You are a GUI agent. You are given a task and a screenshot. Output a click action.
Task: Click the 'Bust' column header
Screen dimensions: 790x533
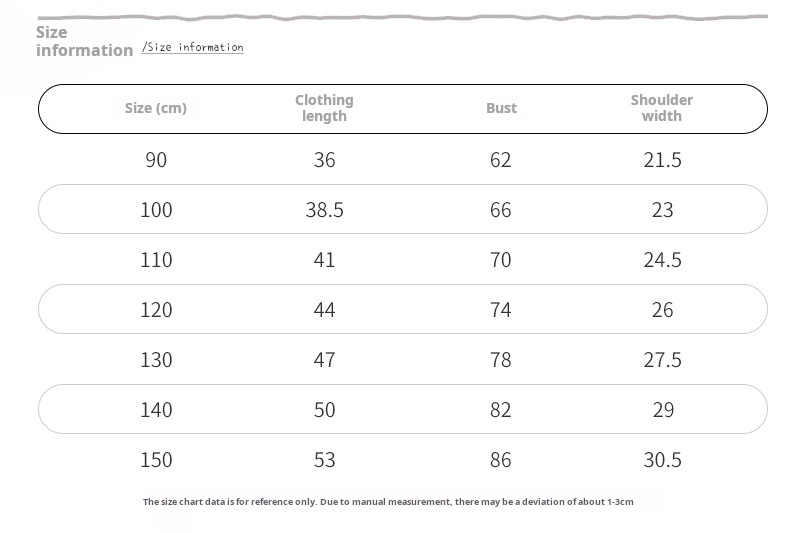[x=501, y=108]
